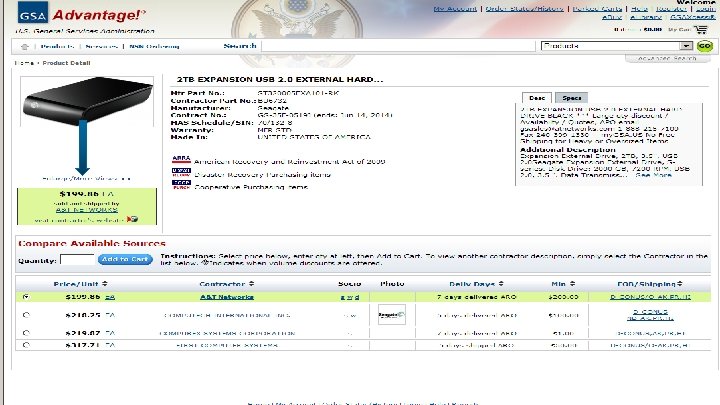Image resolution: width=720 pixels, height=405 pixels.
Task: Click the Register link
Action: coord(671,9)
